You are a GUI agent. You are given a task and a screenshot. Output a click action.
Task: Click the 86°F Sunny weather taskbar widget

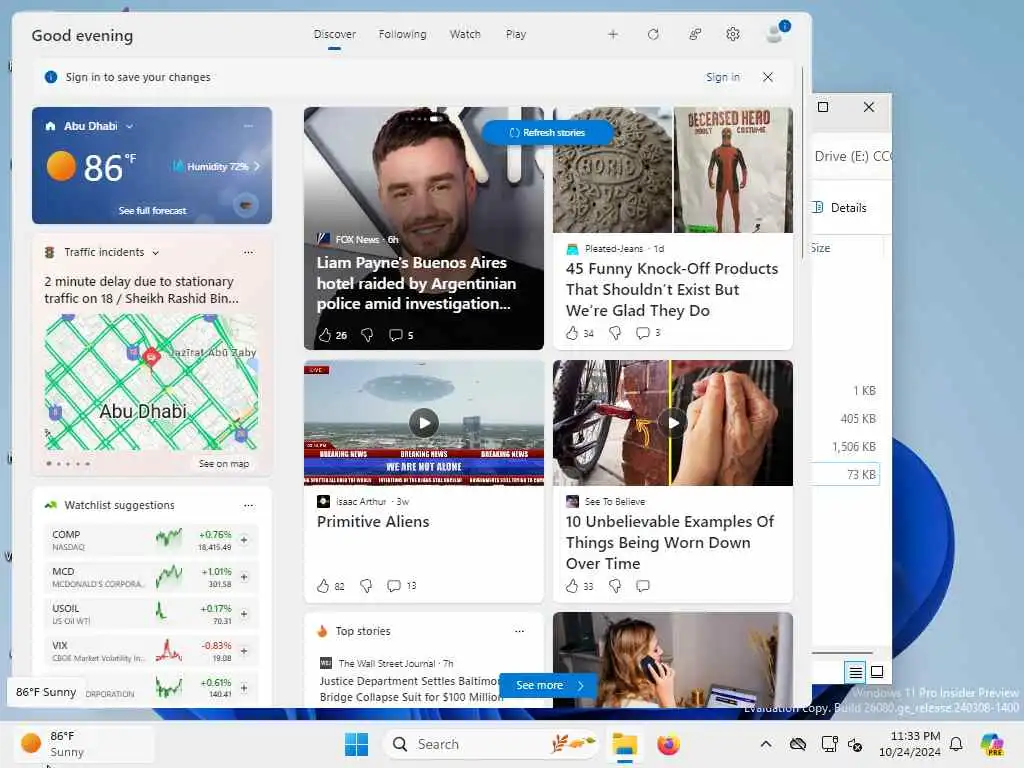[84, 744]
